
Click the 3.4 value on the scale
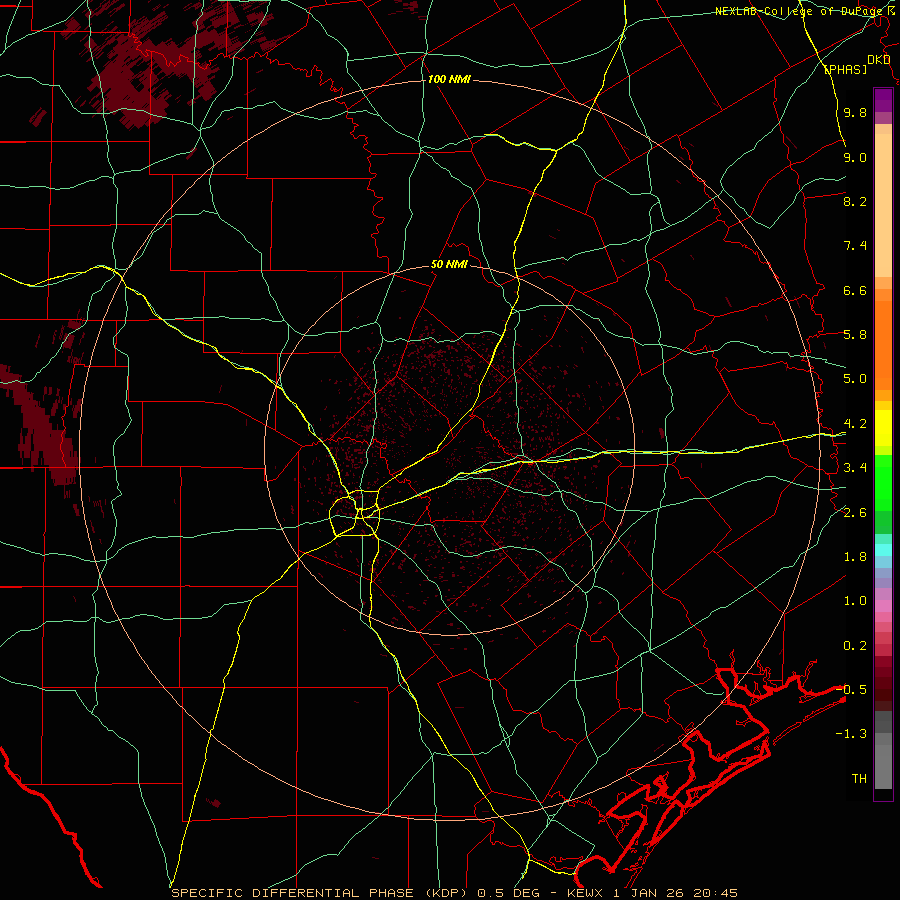[x=855, y=468]
